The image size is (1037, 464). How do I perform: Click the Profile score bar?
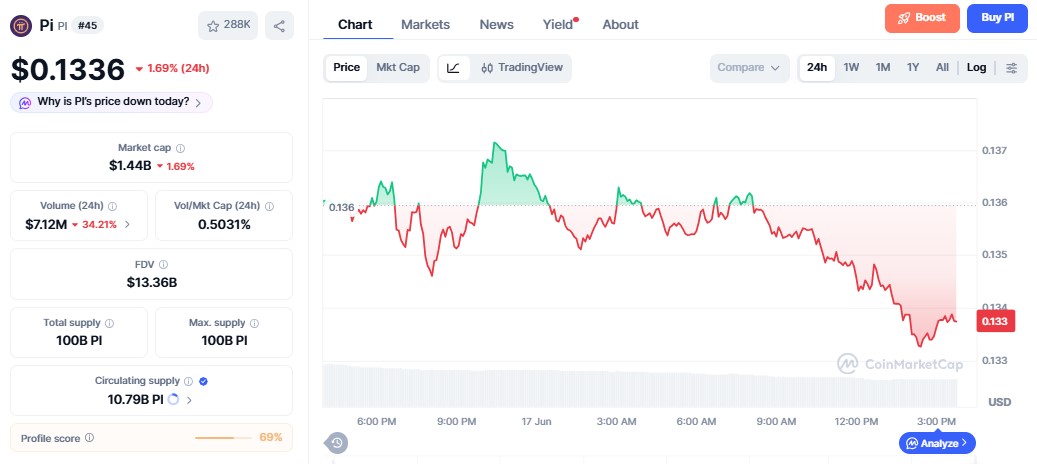click(x=224, y=438)
